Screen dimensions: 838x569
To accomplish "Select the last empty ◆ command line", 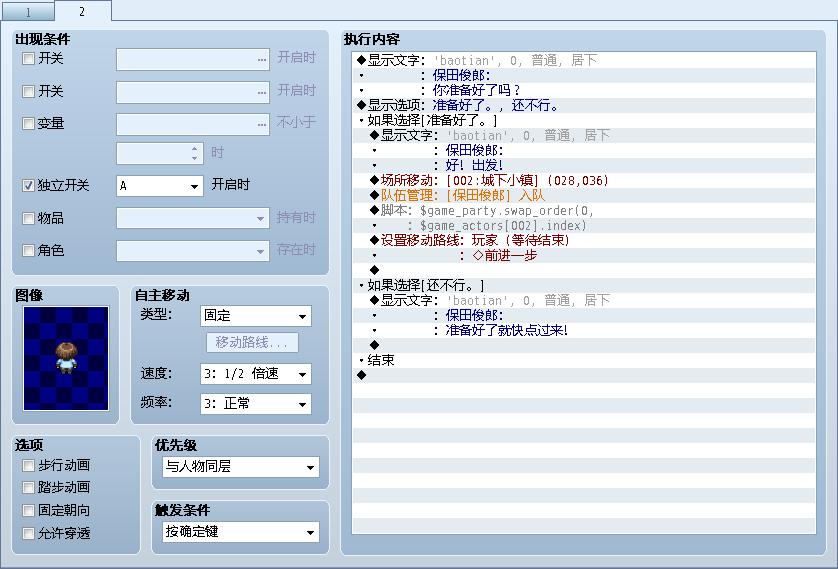I will click(x=584, y=375).
